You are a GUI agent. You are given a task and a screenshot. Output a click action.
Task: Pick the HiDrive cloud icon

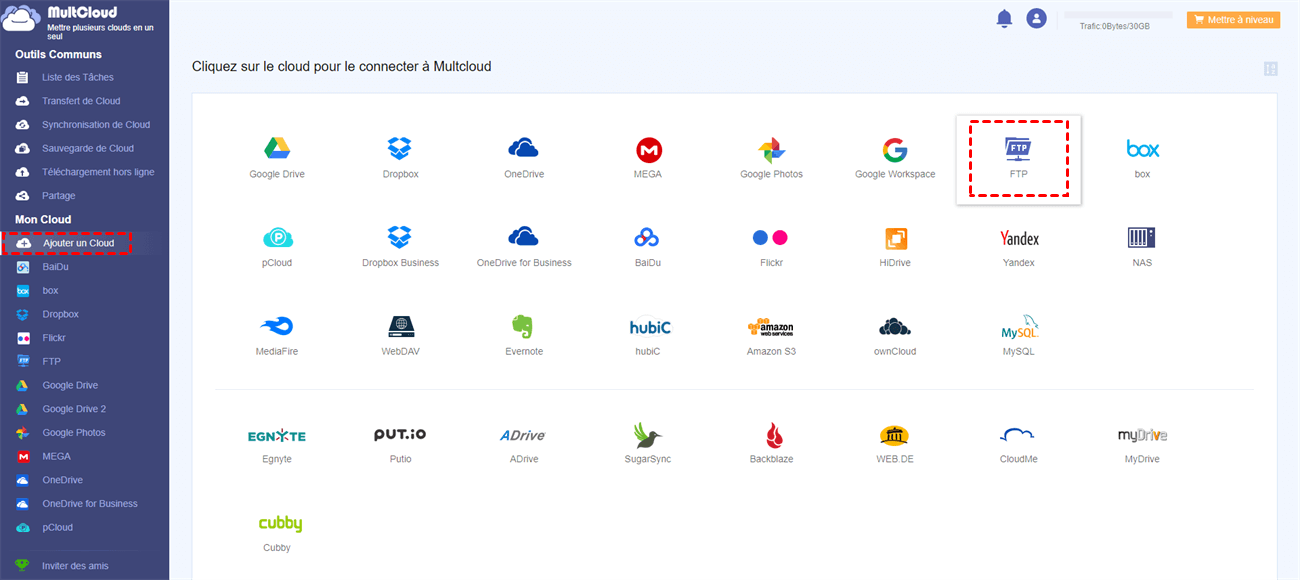895,239
